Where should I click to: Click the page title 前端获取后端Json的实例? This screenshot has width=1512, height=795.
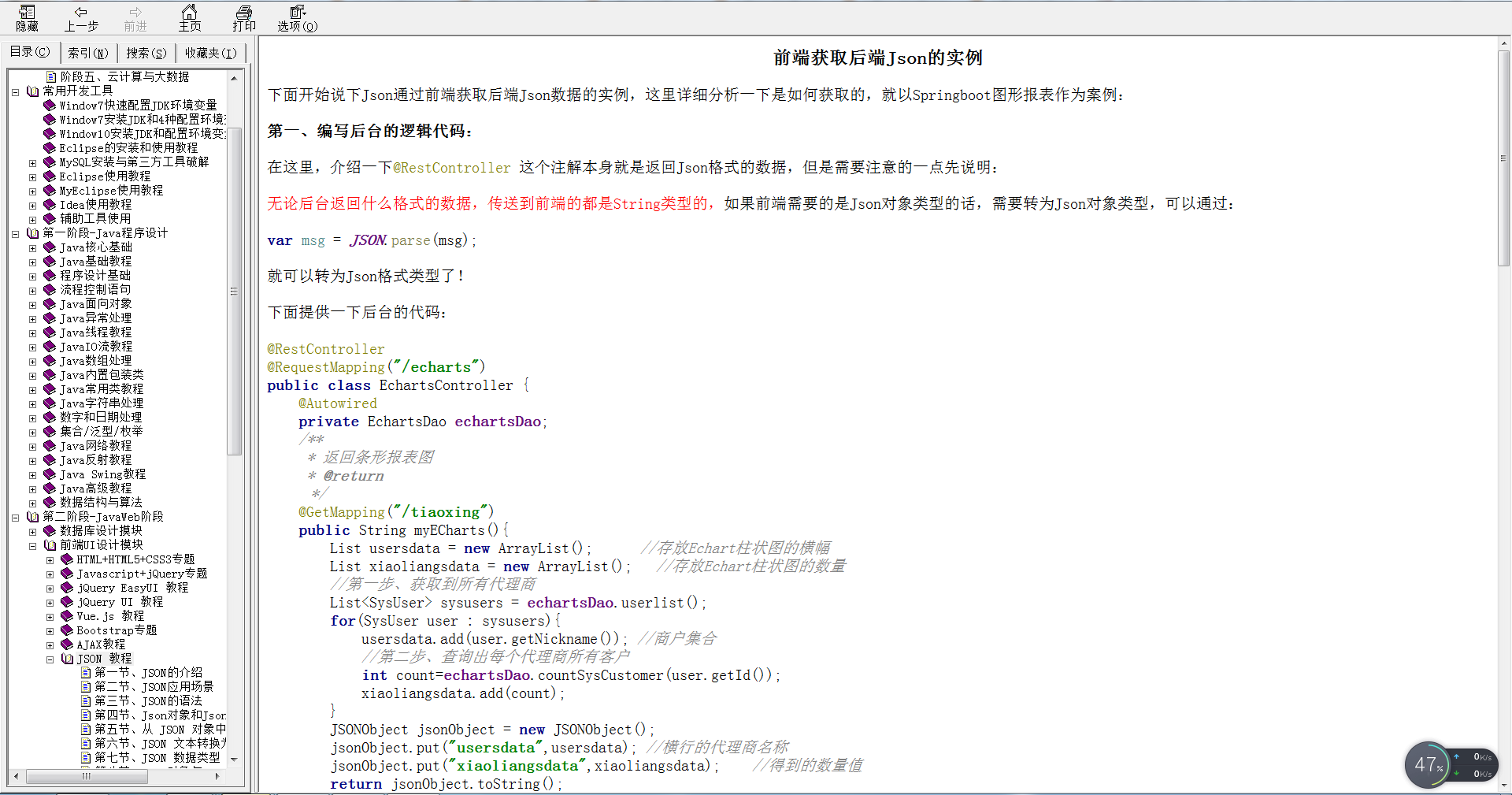(877, 58)
